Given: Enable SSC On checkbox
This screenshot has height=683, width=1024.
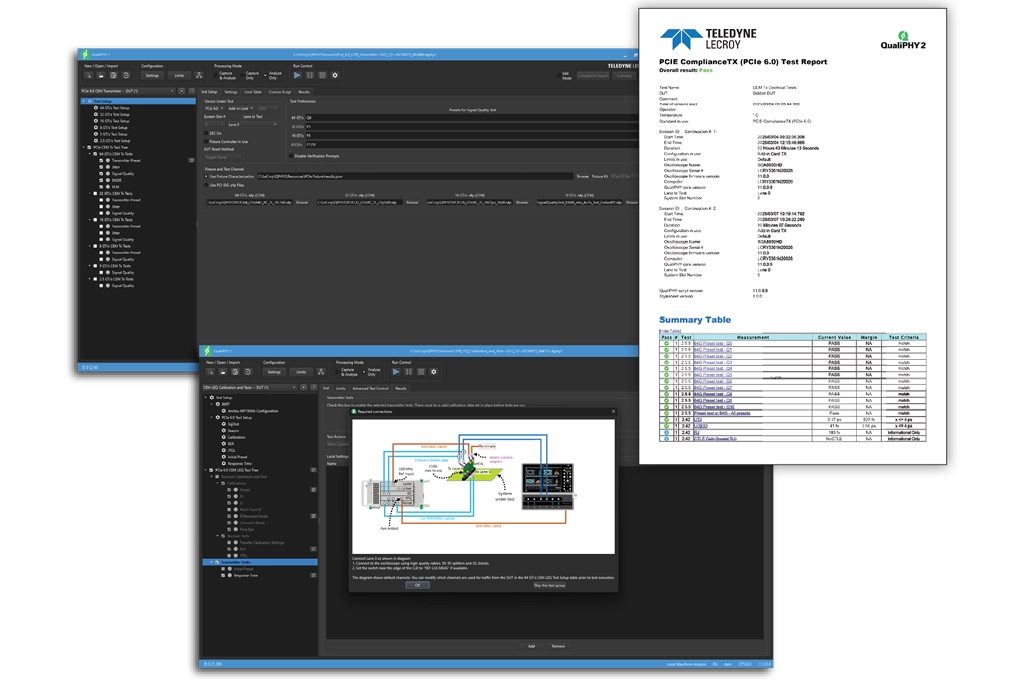Looking at the screenshot, I should pos(206,133).
